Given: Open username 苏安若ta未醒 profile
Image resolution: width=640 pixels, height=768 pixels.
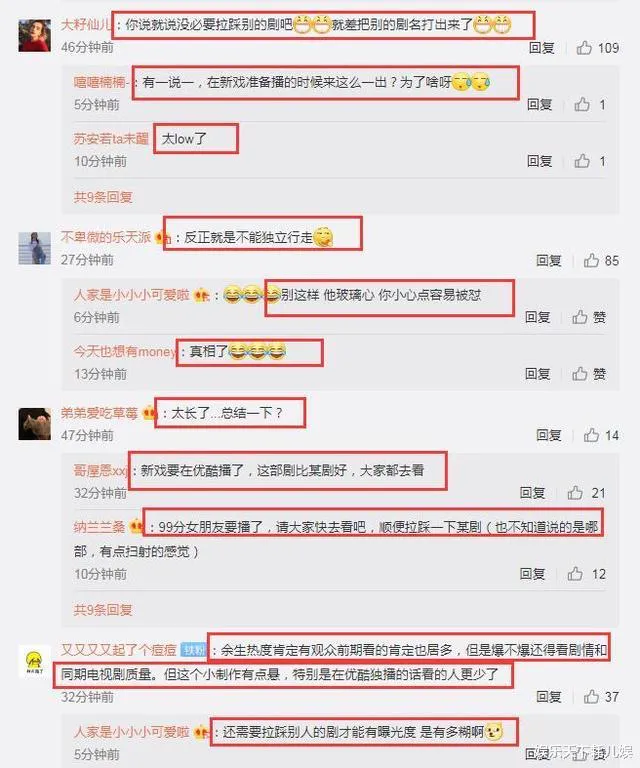Looking at the screenshot, I should [111, 139].
